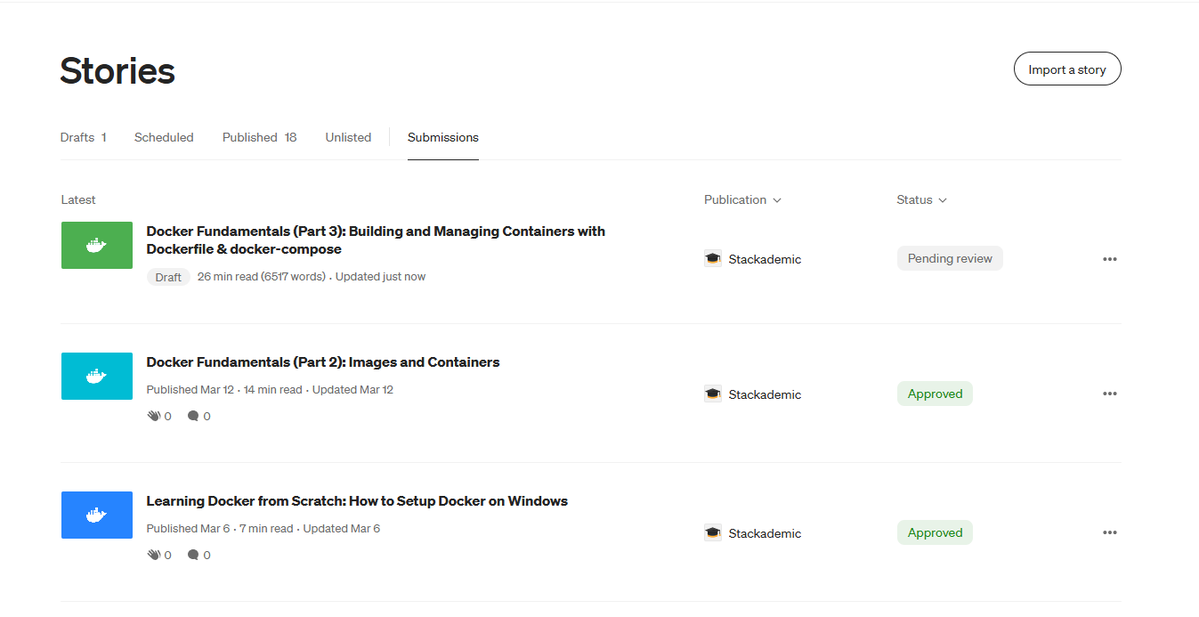Click comment icon on Docker Fundamentals Part 2

[x=193, y=416]
